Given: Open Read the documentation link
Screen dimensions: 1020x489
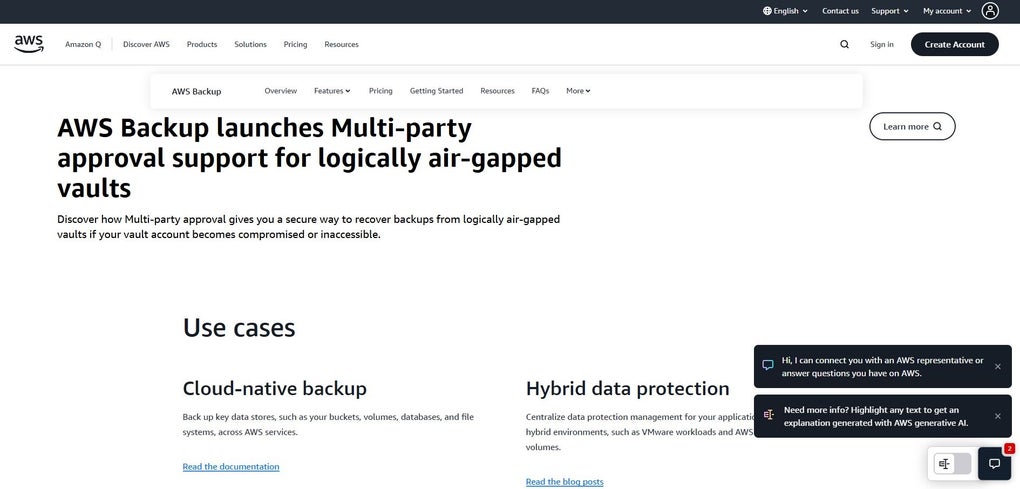Looking at the screenshot, I should (231, 467).
